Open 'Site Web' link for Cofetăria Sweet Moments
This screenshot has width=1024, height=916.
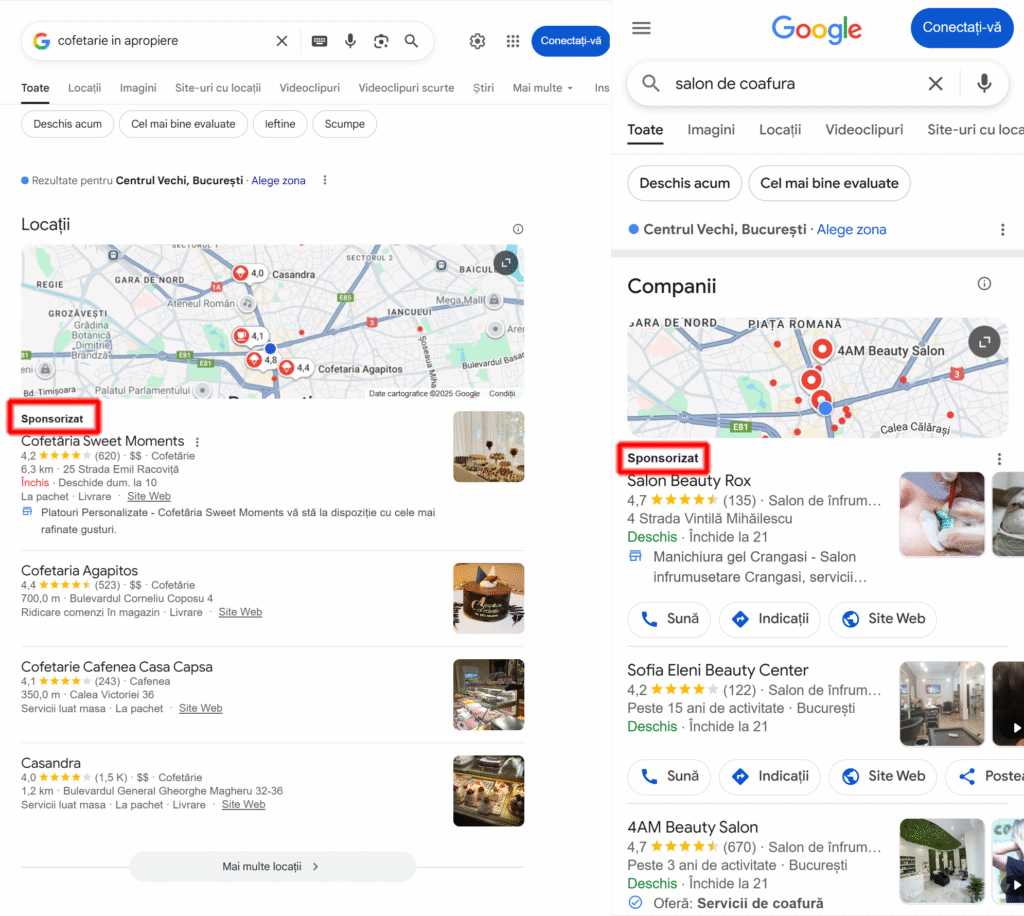[149, 497]
